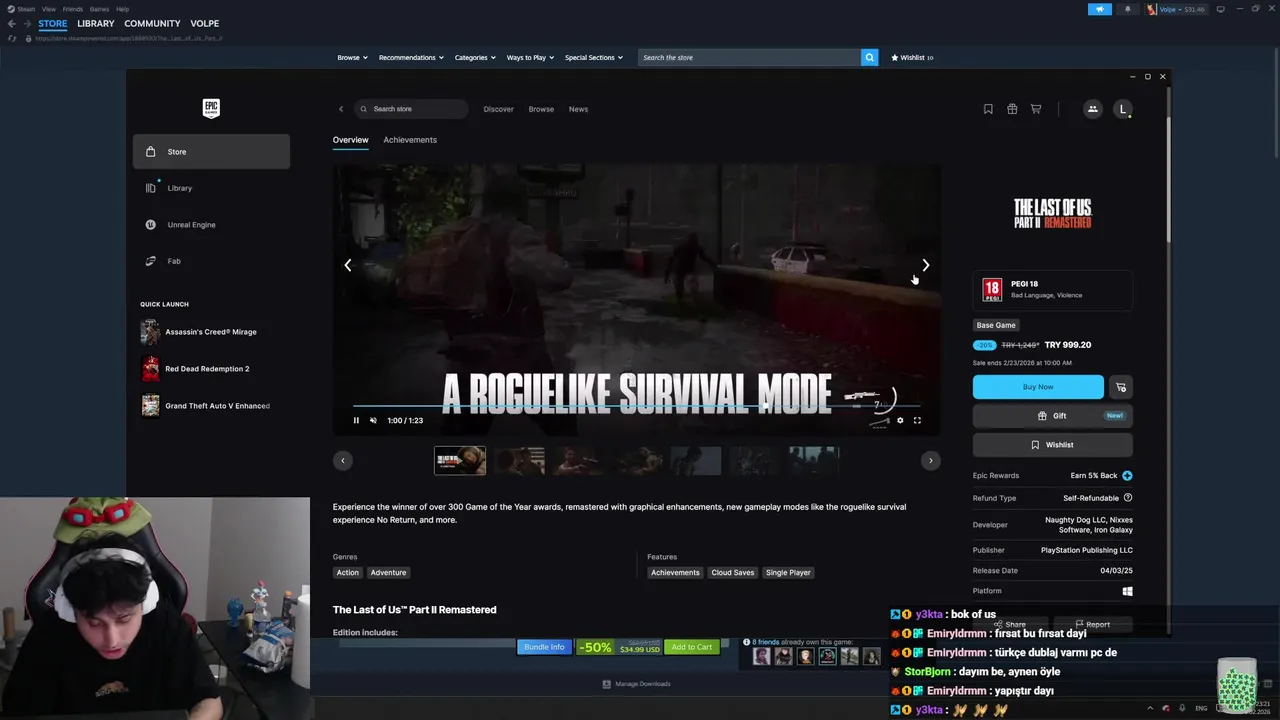
Task: Open Steam Wishlist link in store bar
Action: point(912,58)
